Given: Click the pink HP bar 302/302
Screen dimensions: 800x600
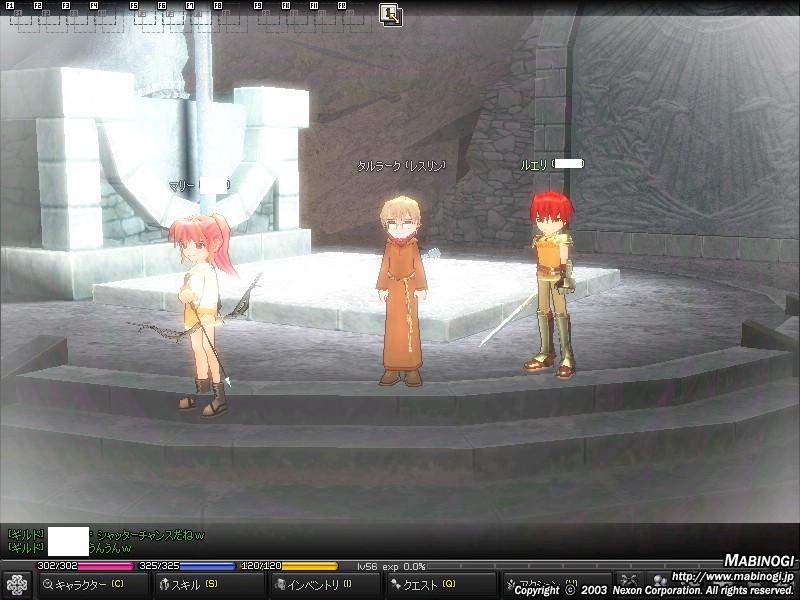Looking at the screenshot, I should coord(85,566).
